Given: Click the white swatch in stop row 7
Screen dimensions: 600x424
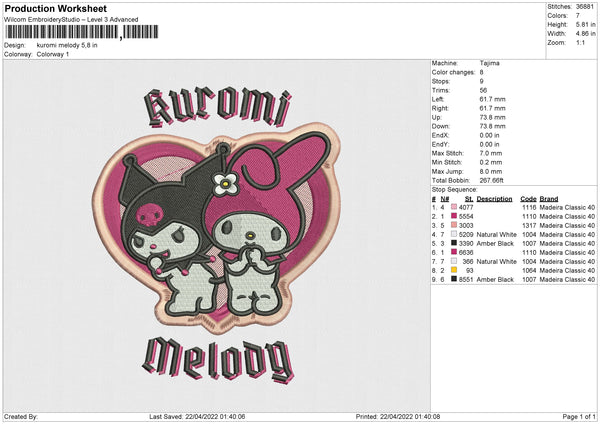Looking at the screenshot, I should coord(454,261).
